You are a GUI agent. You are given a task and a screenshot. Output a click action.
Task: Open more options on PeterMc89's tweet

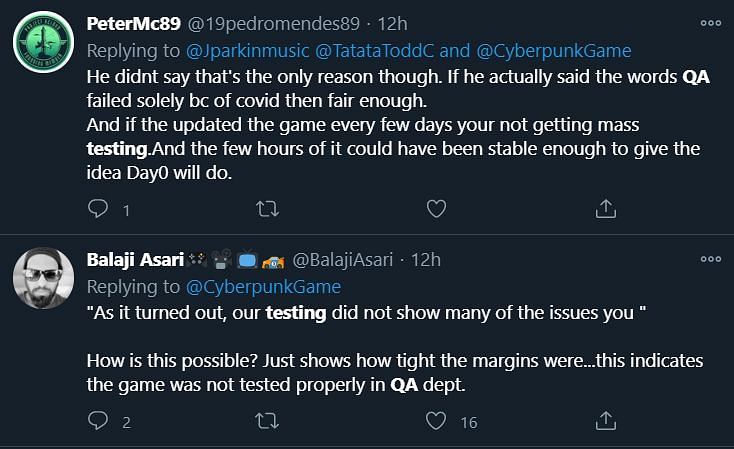711,23
